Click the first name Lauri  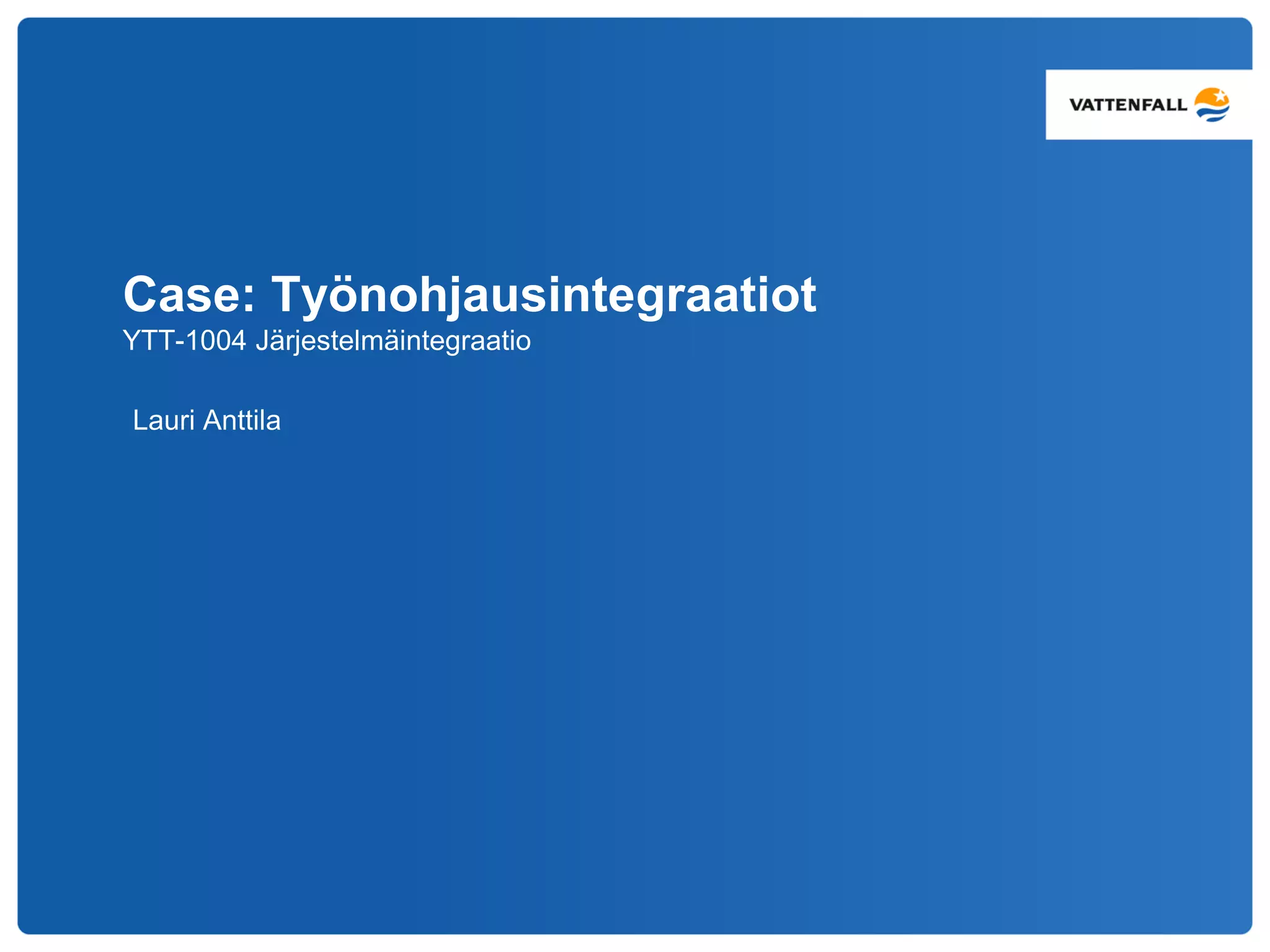point(164,420)
